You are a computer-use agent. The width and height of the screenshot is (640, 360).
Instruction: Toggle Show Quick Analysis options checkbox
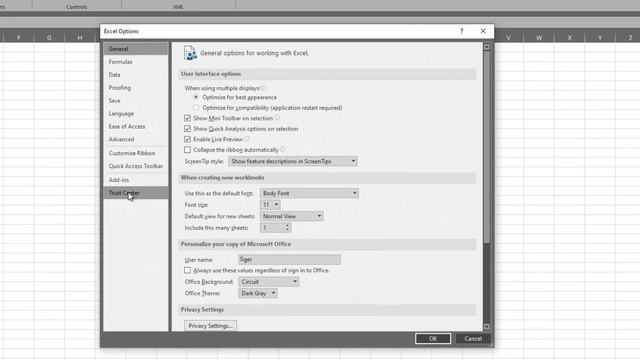tap(187, 129)
